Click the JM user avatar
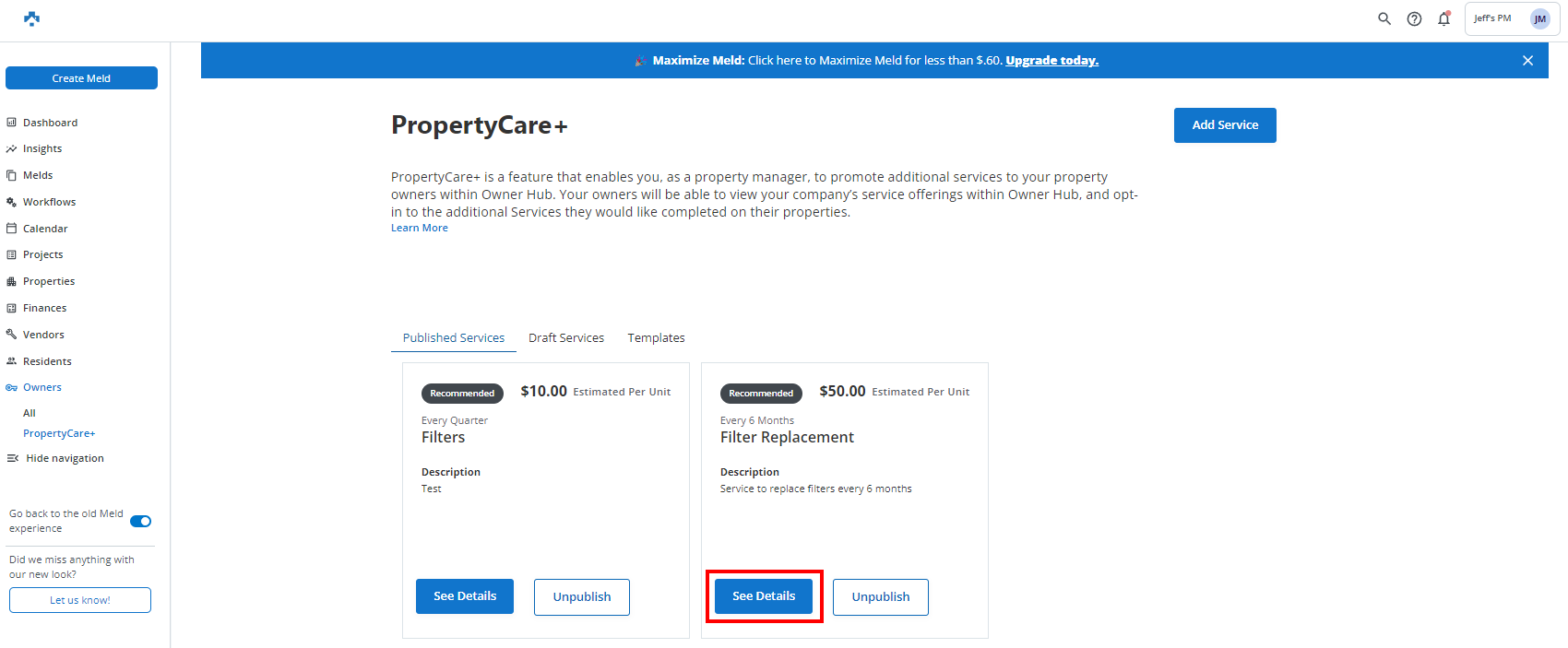The image size is (1568, 648). [1540, 18]
